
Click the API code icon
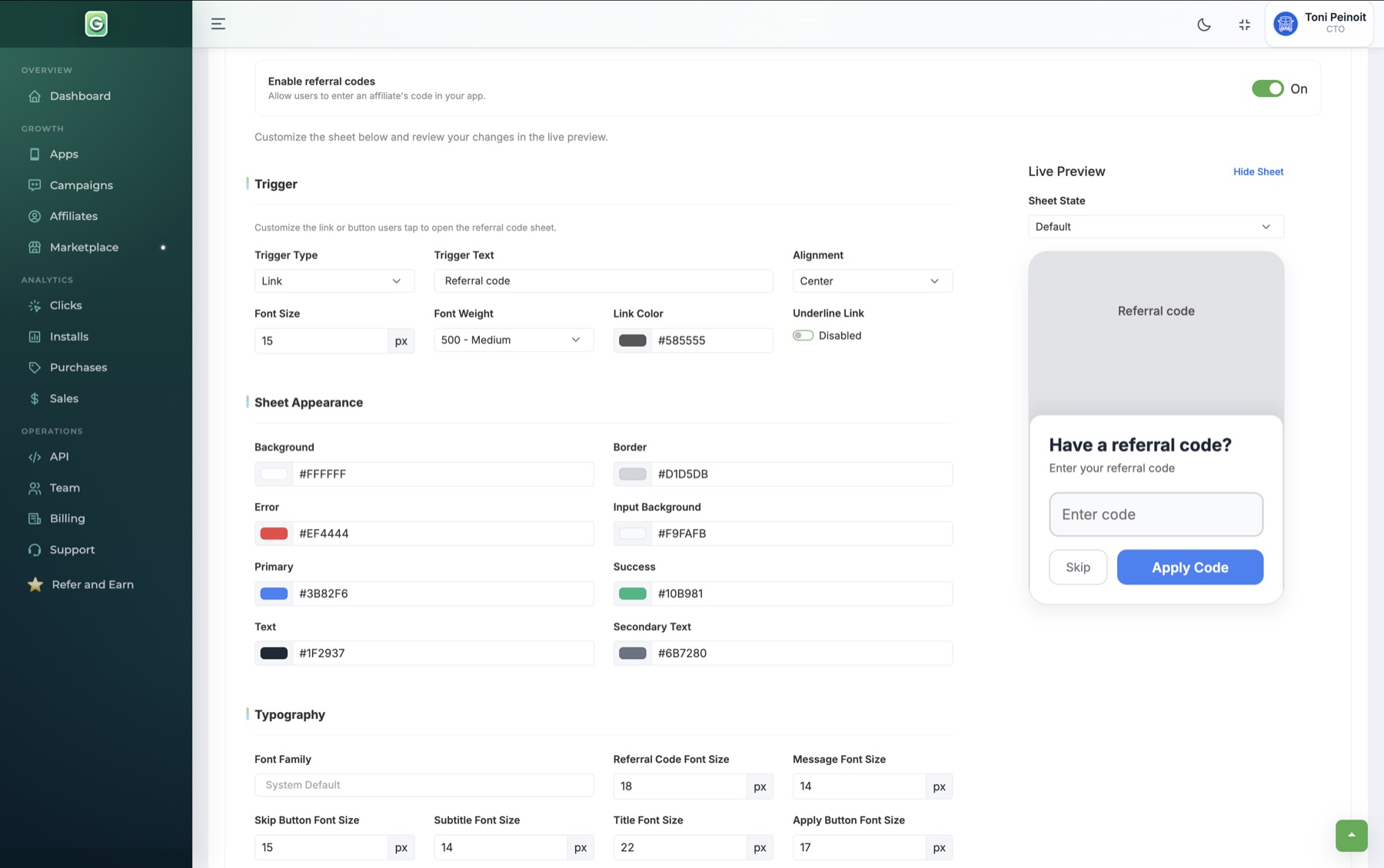pos(35,457)
